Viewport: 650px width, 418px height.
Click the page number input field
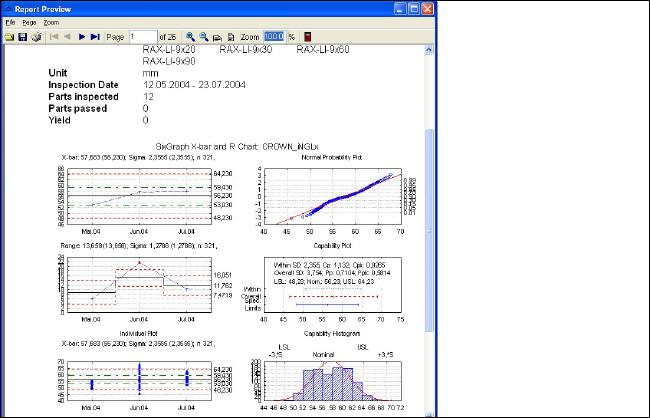click(143, 36)
